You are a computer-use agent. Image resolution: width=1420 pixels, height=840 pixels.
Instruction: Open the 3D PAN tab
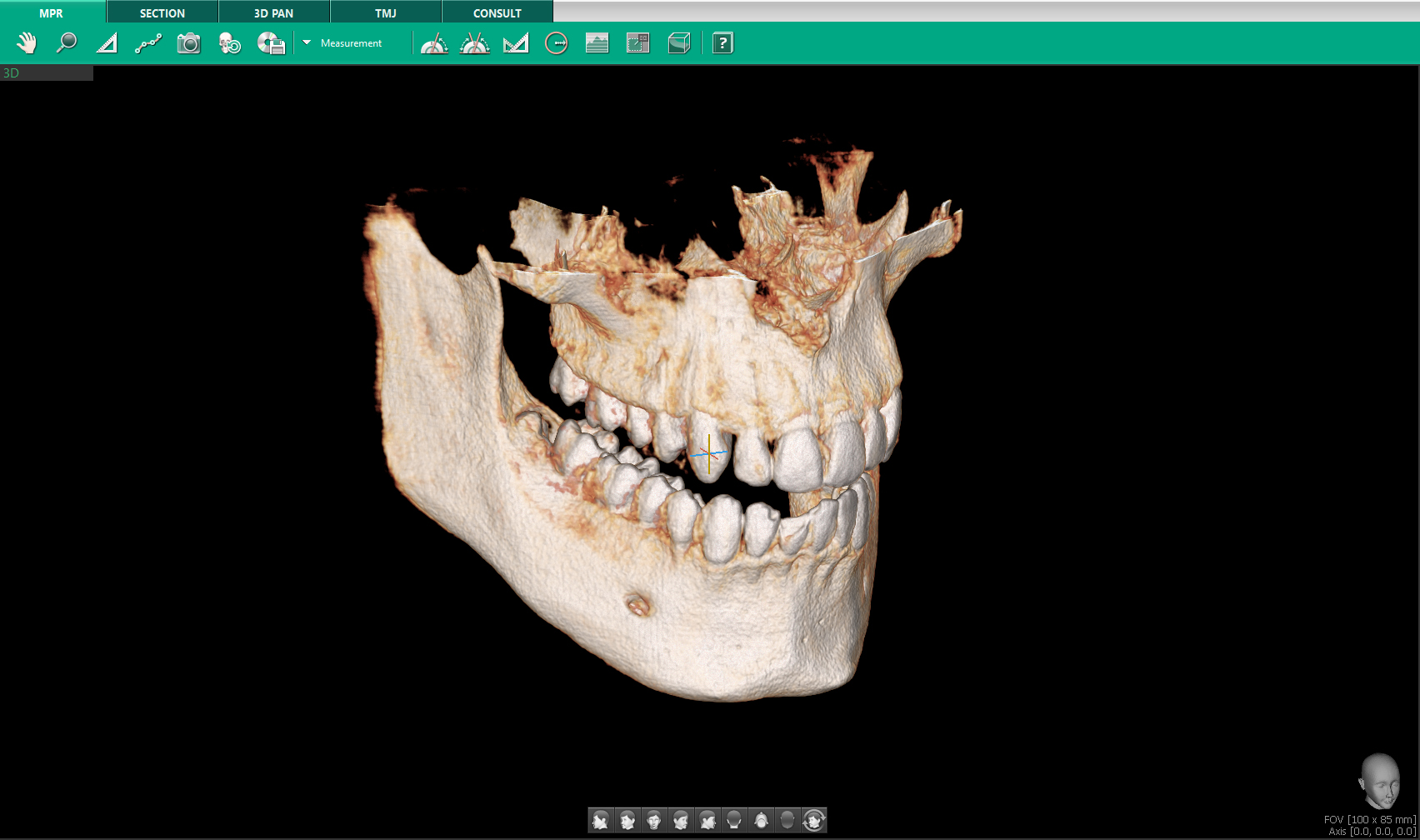coord(273,12)
